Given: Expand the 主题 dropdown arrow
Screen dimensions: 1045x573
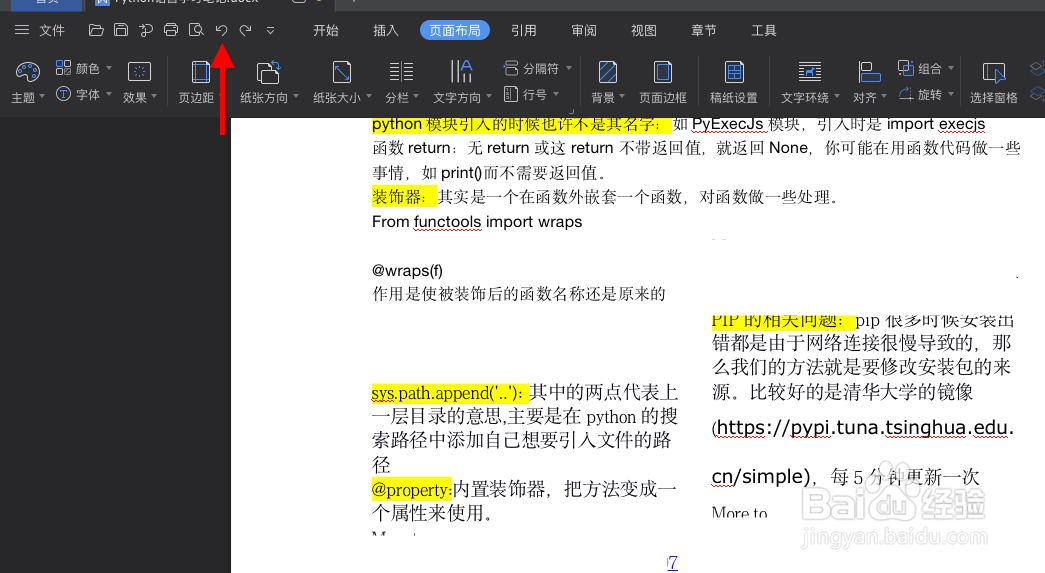Looking at the screenshot, I should coord(42,97).
